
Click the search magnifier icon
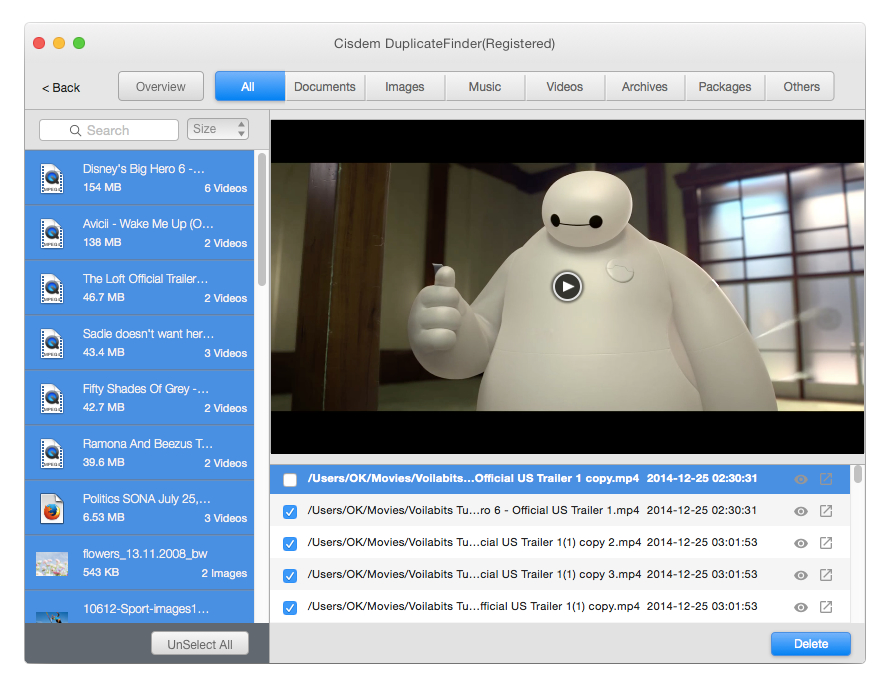pos(75,131)
